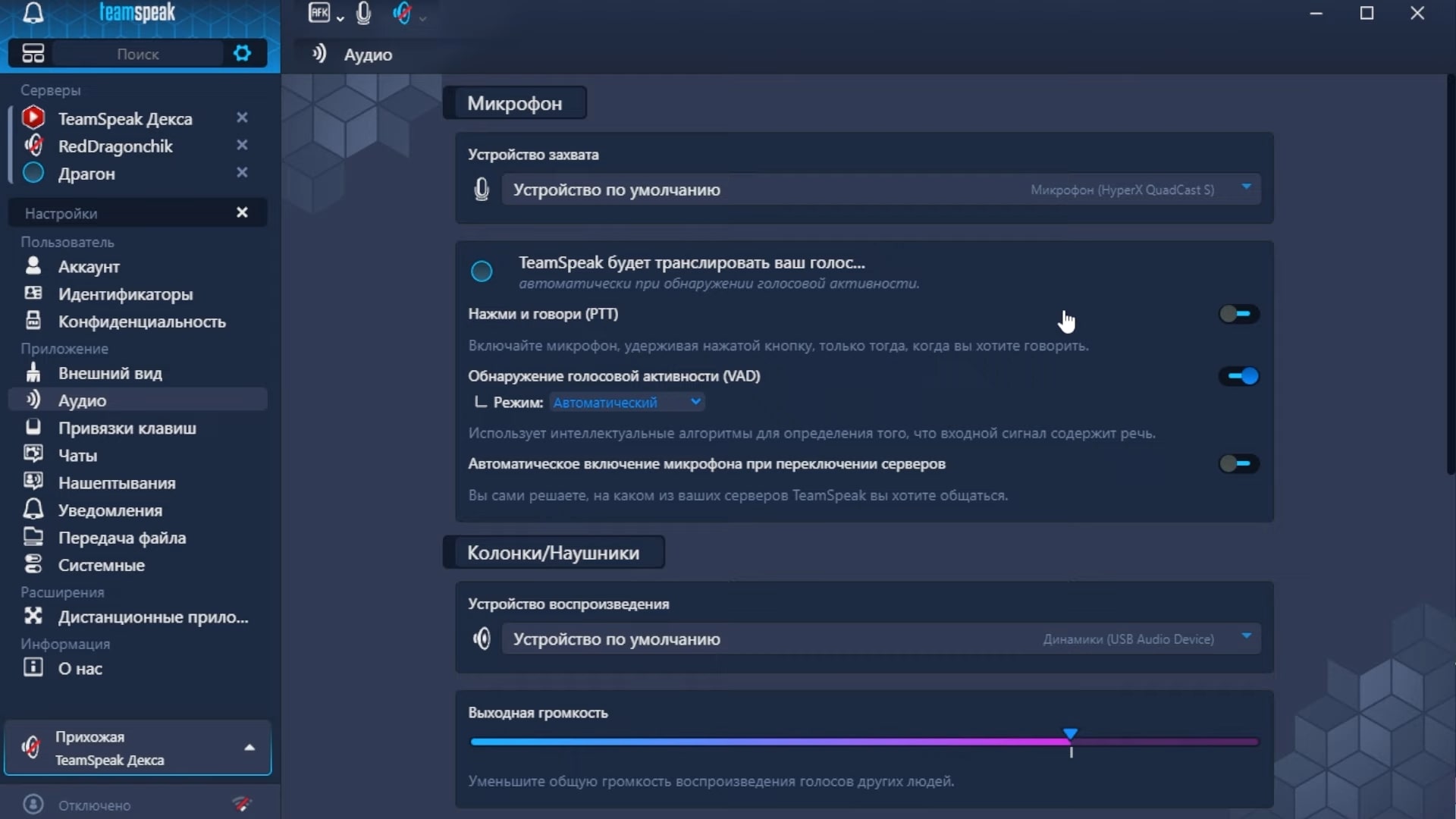Screen dimensions: 1456x819
Task: Open Уведомления settings
Action: [138, 510]
